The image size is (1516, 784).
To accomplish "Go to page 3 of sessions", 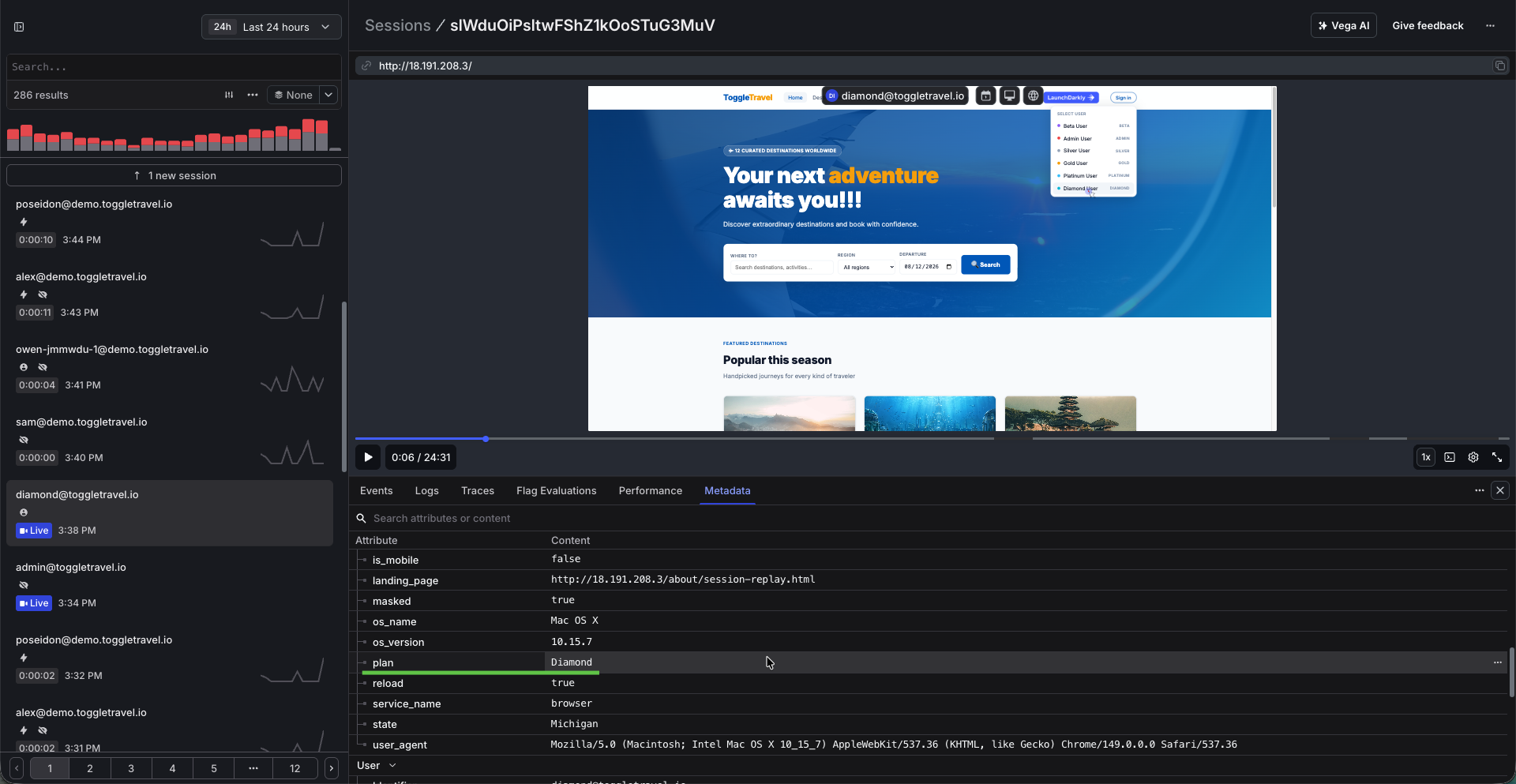I will coord(131,768).
